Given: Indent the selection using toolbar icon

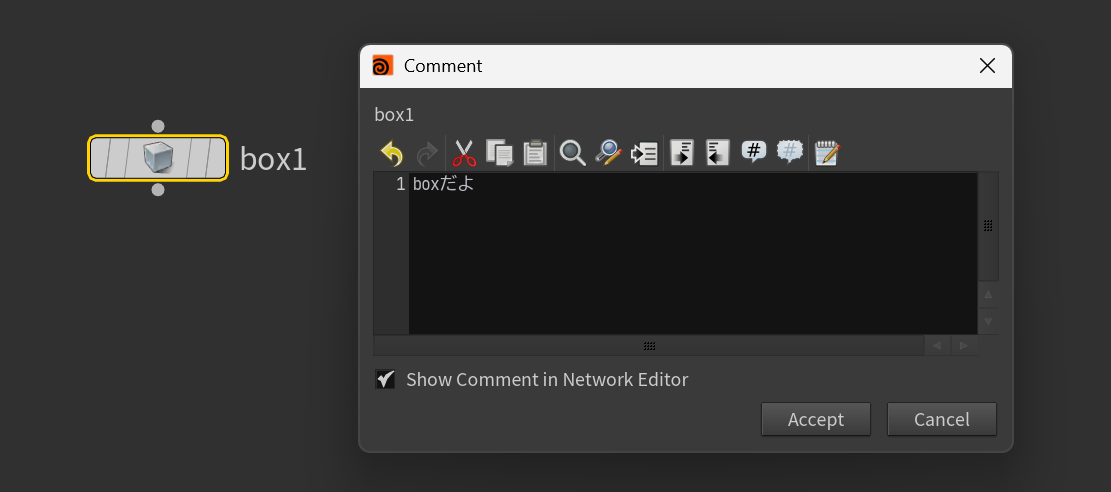Looking at the screenshot, I should 682,153.
